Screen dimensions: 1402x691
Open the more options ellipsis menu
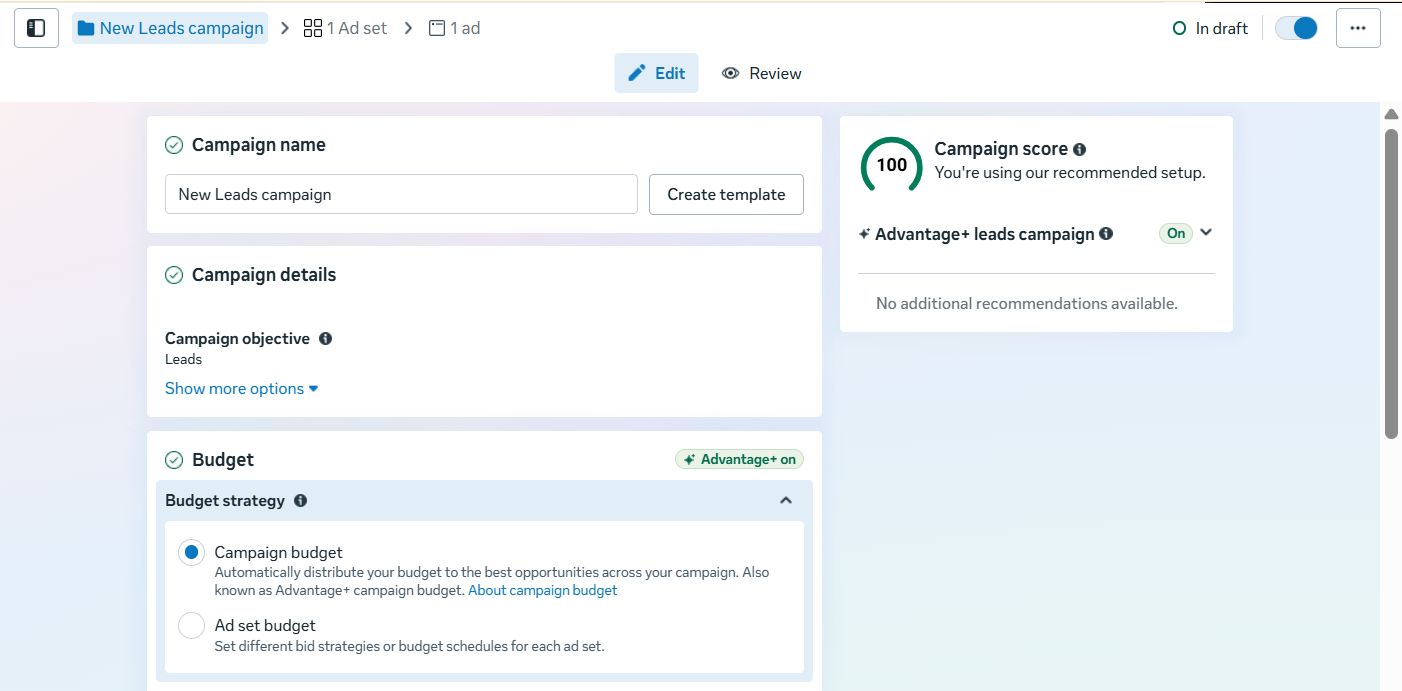[x=1358, y=27]
